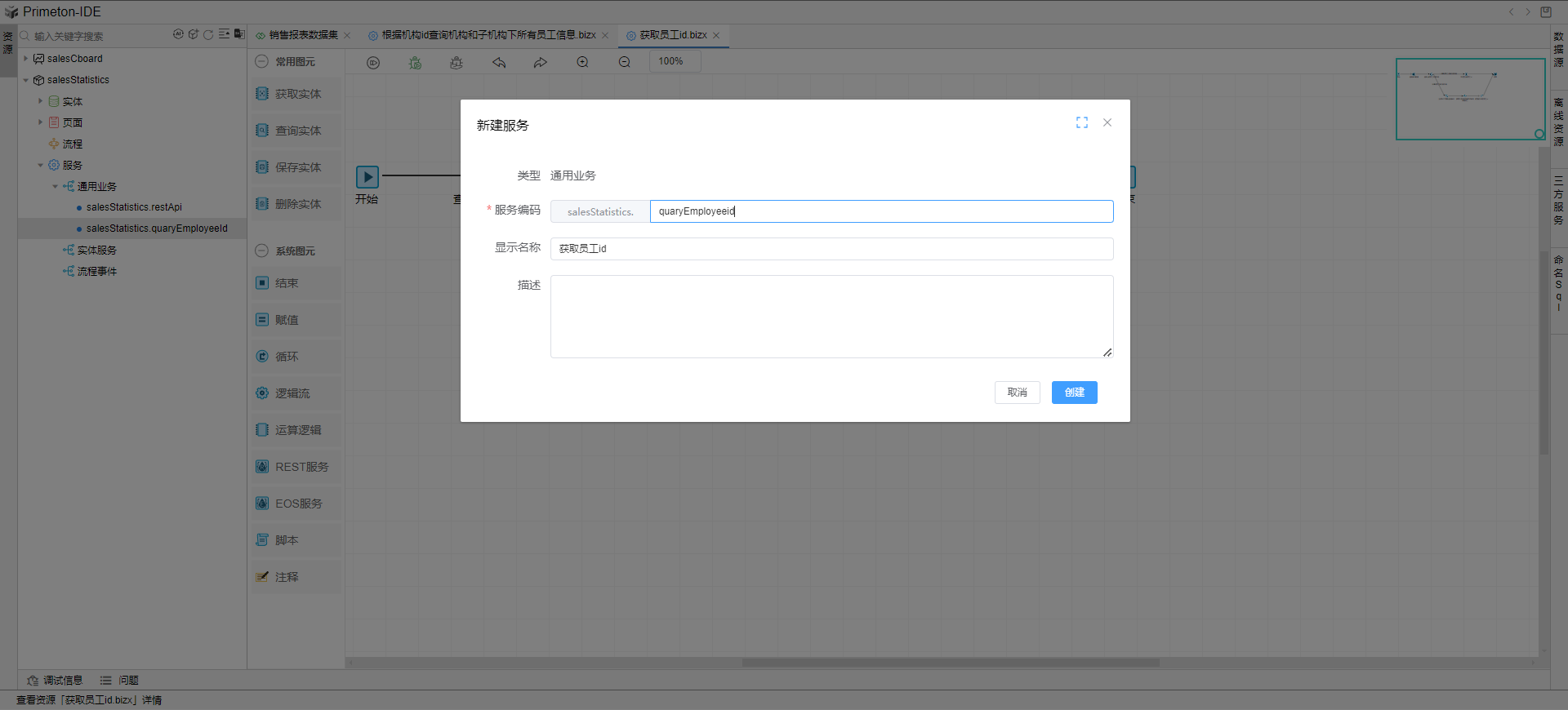Click the redo arrow in toolbar
The height and width of the screenshot is (710, 1568).
[540, 62]
